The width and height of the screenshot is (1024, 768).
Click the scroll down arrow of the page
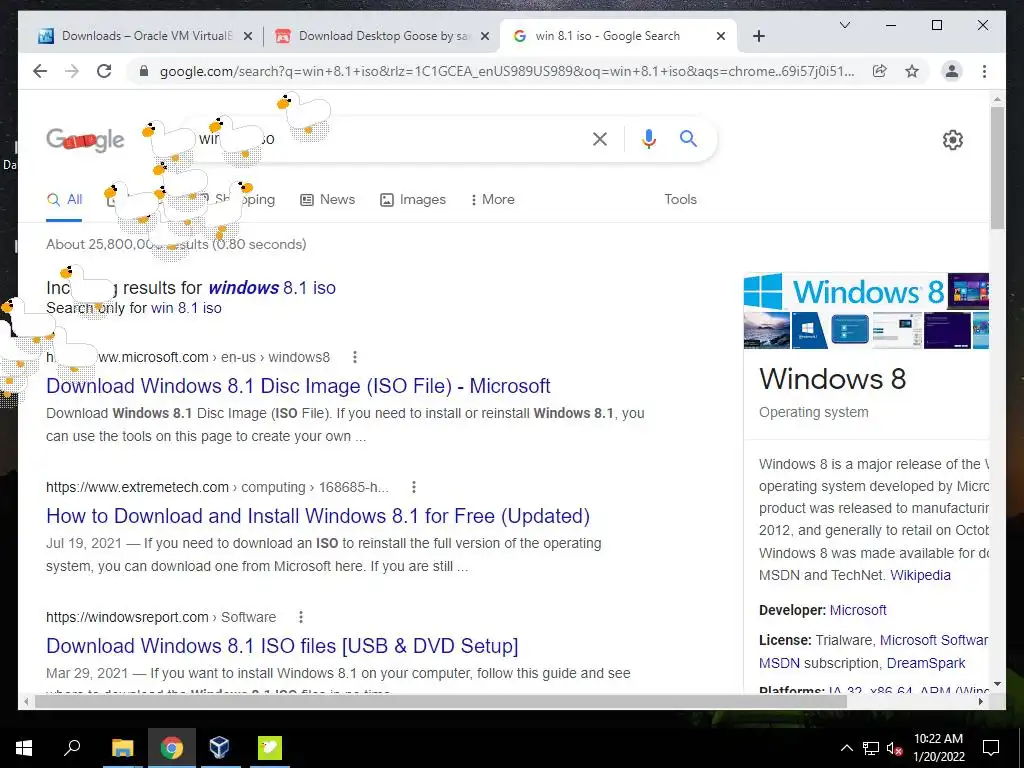(x=997, y=684)
